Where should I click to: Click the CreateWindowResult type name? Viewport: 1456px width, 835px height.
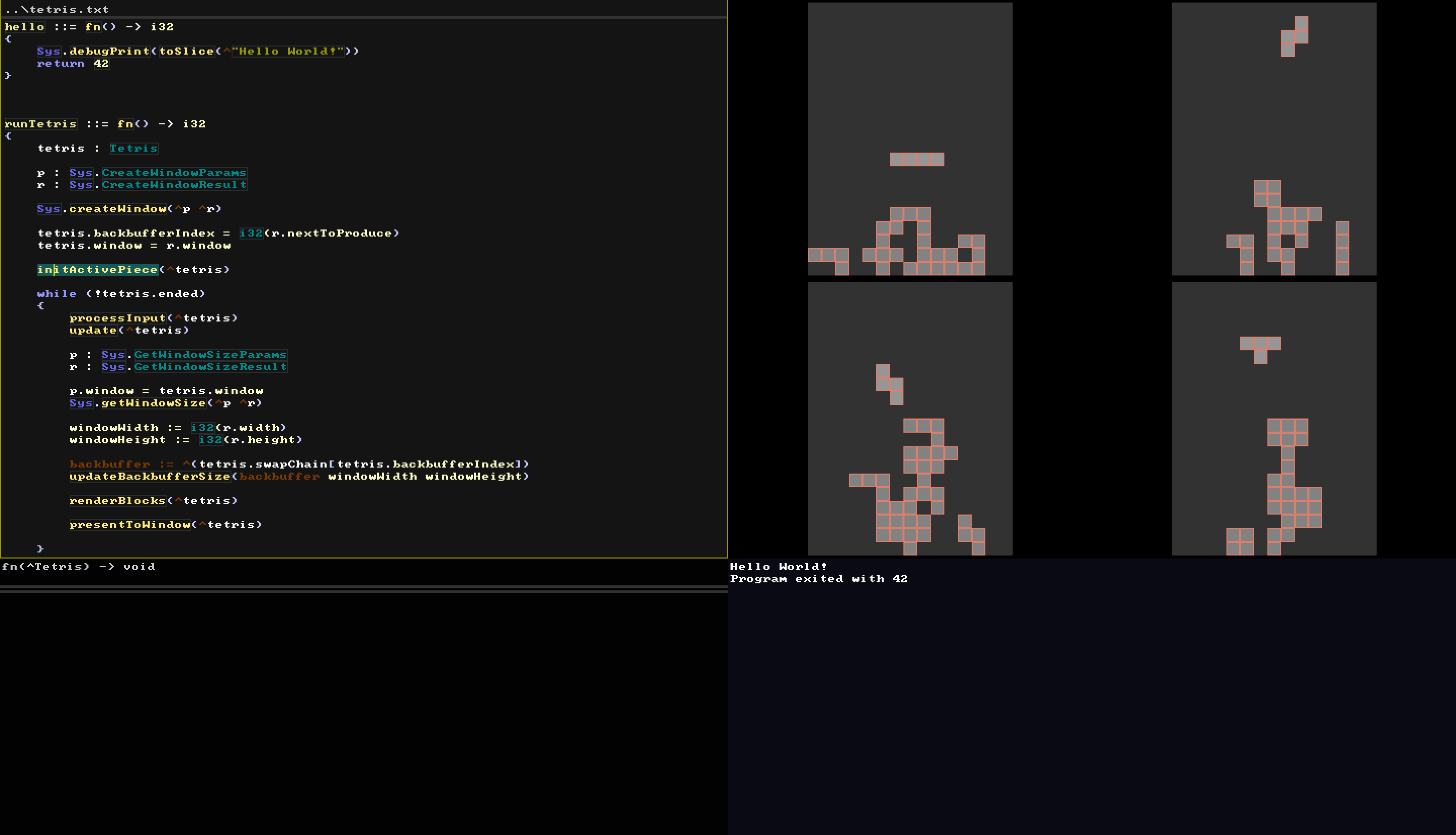174,184
